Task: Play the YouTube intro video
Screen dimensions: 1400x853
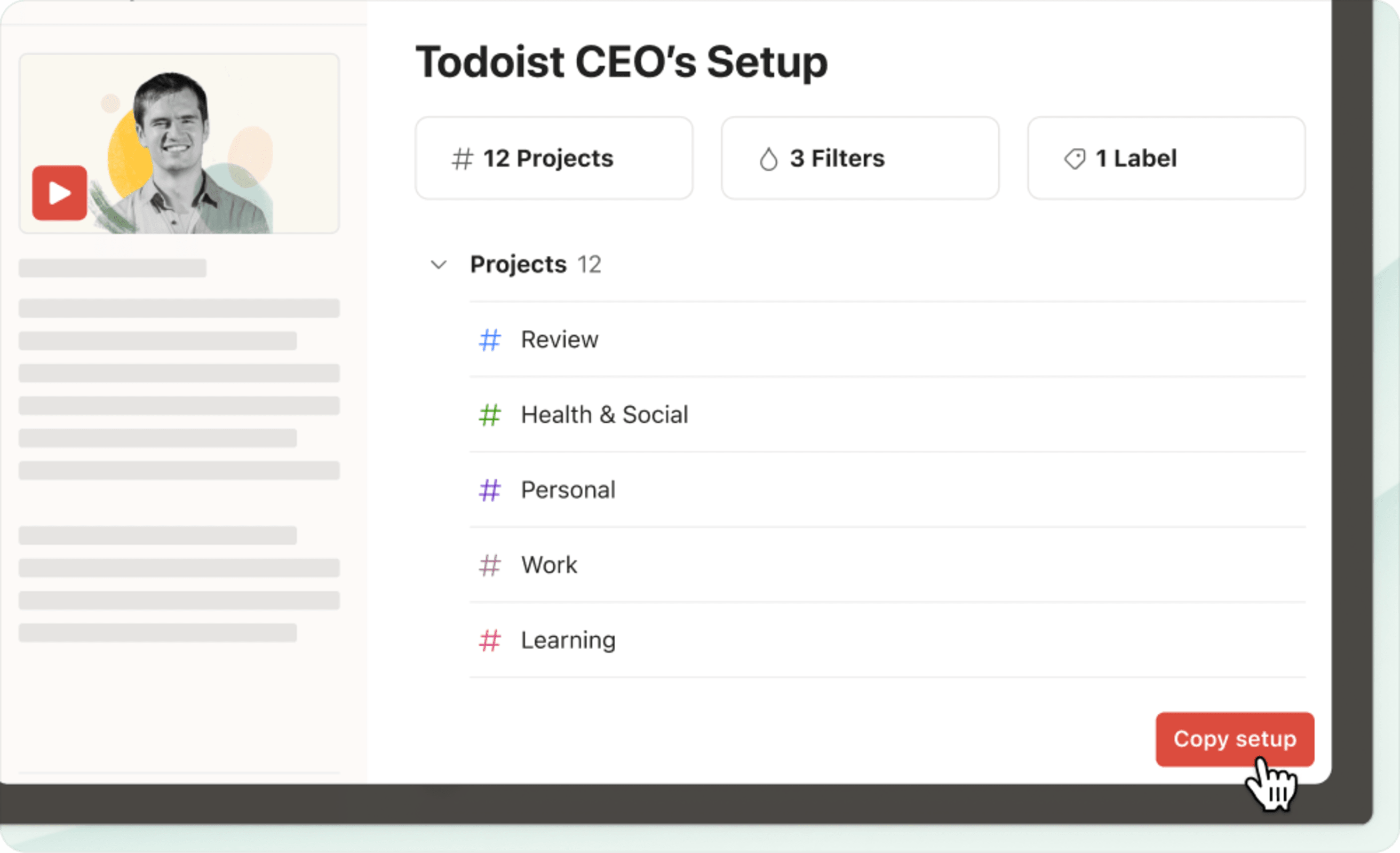Action: 59,192
